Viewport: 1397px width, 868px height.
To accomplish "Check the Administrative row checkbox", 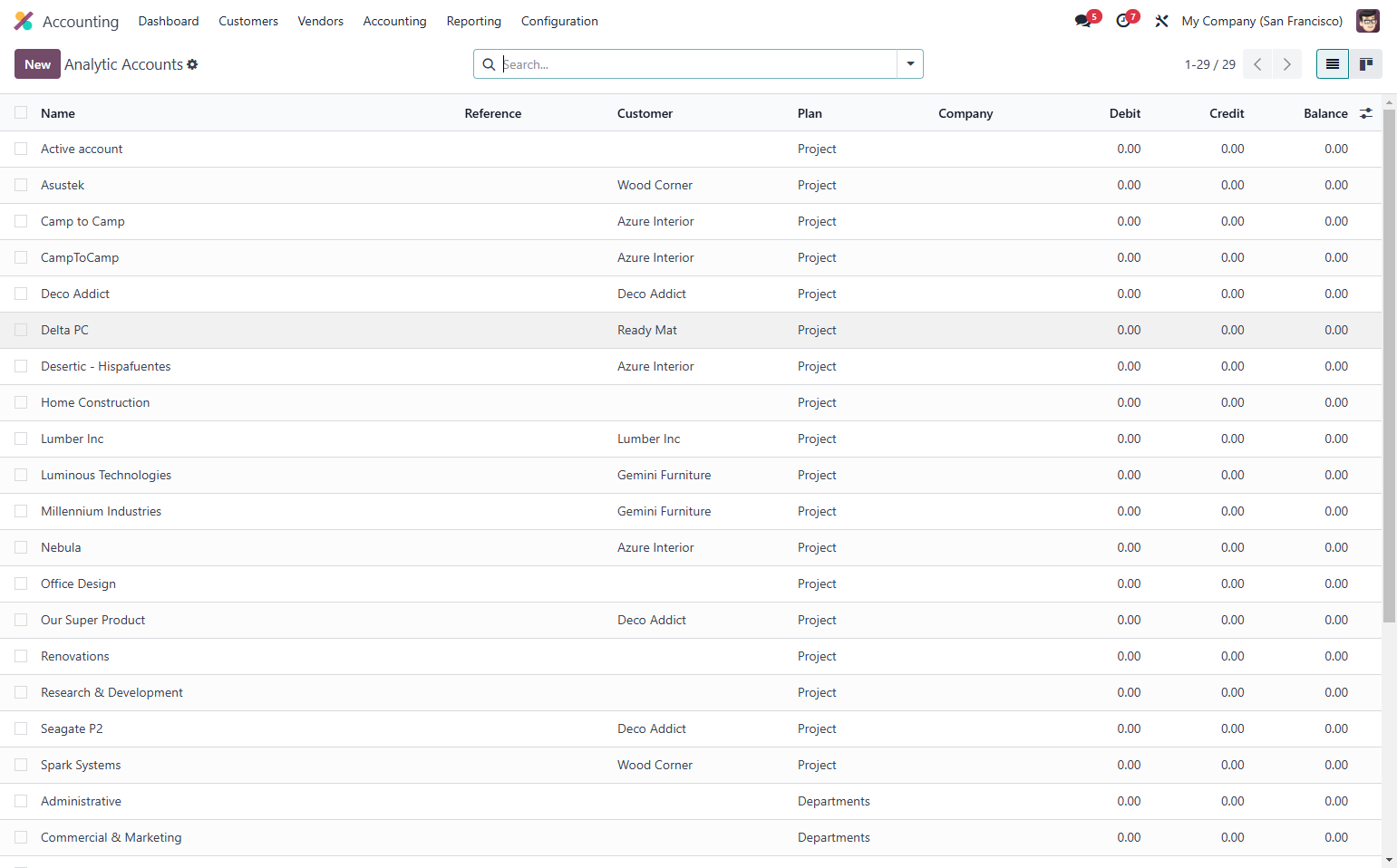I will pos(21,801).
